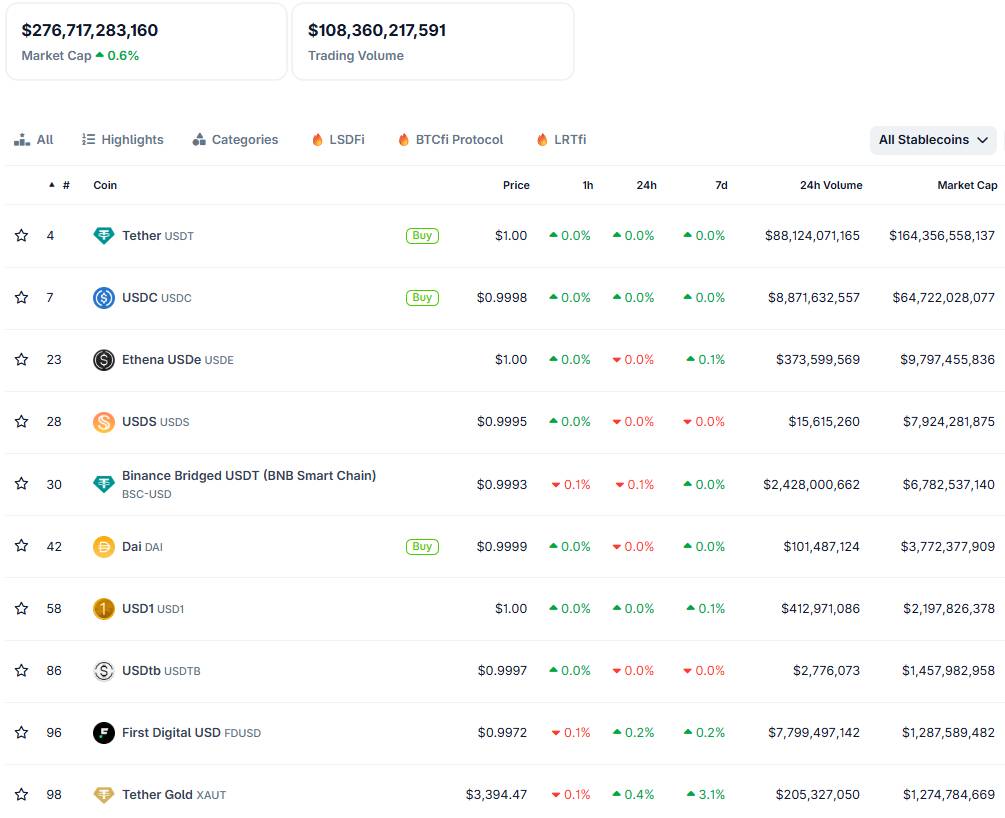Open the Categories tab

235,140
